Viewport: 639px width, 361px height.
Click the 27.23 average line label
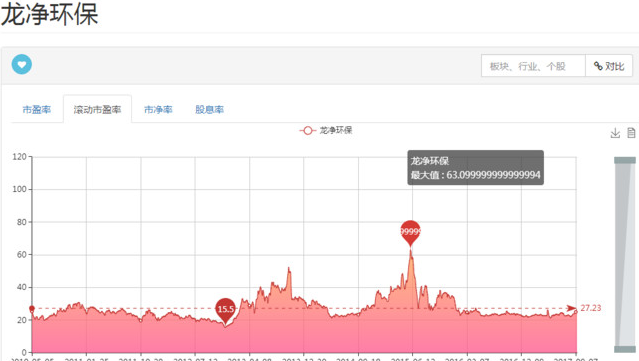click(x=591, y=308)
